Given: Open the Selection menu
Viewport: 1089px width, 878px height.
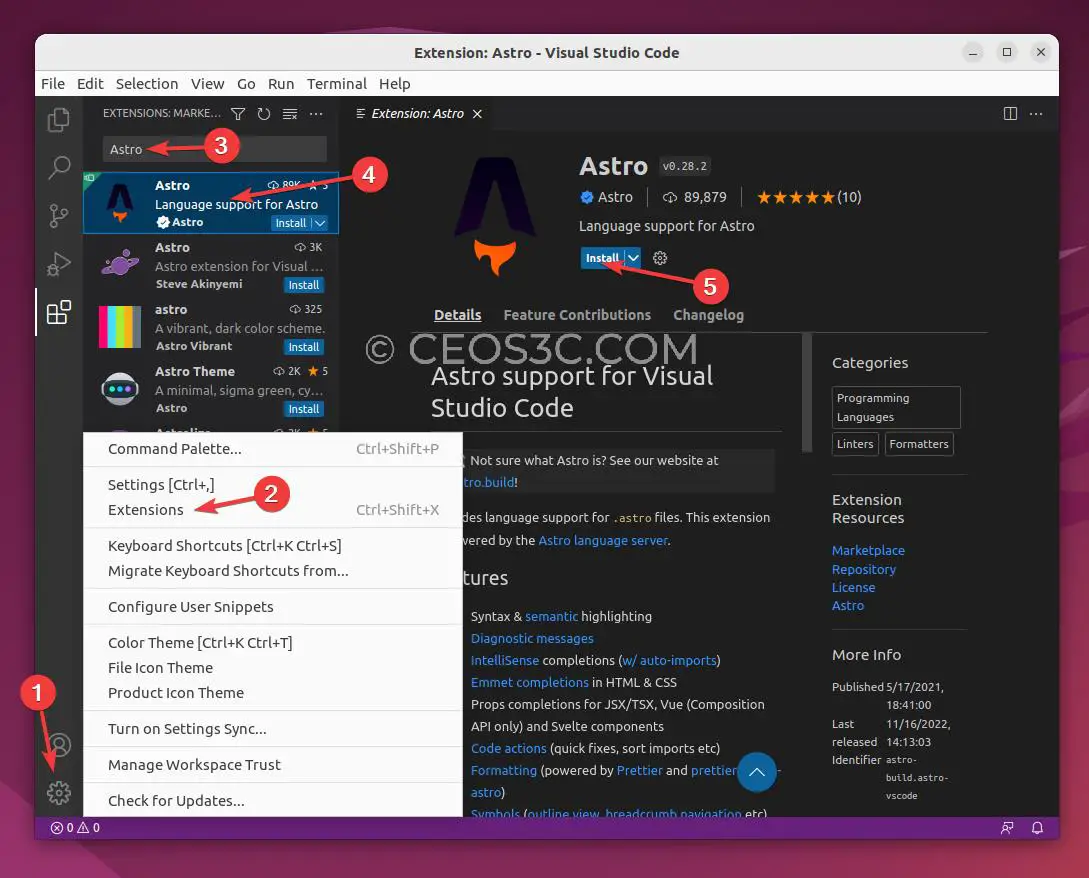Looking at the screenshot, I should pyautogui.click(x=147, y=84).
